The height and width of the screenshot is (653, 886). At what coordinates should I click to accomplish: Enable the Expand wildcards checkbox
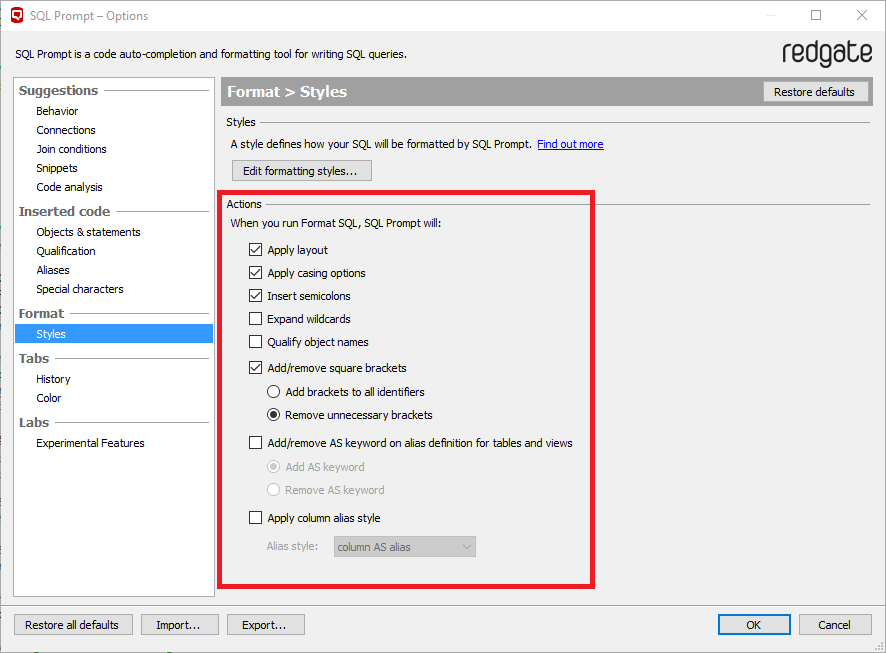tap(256, 319)
